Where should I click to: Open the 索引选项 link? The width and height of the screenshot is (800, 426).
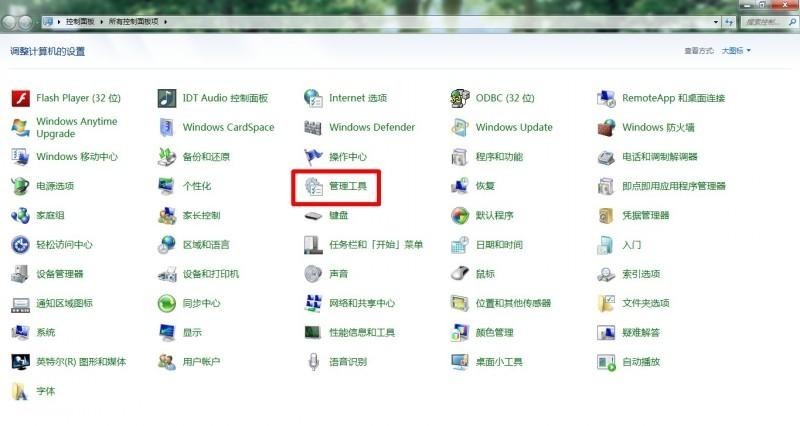[641, 274]
